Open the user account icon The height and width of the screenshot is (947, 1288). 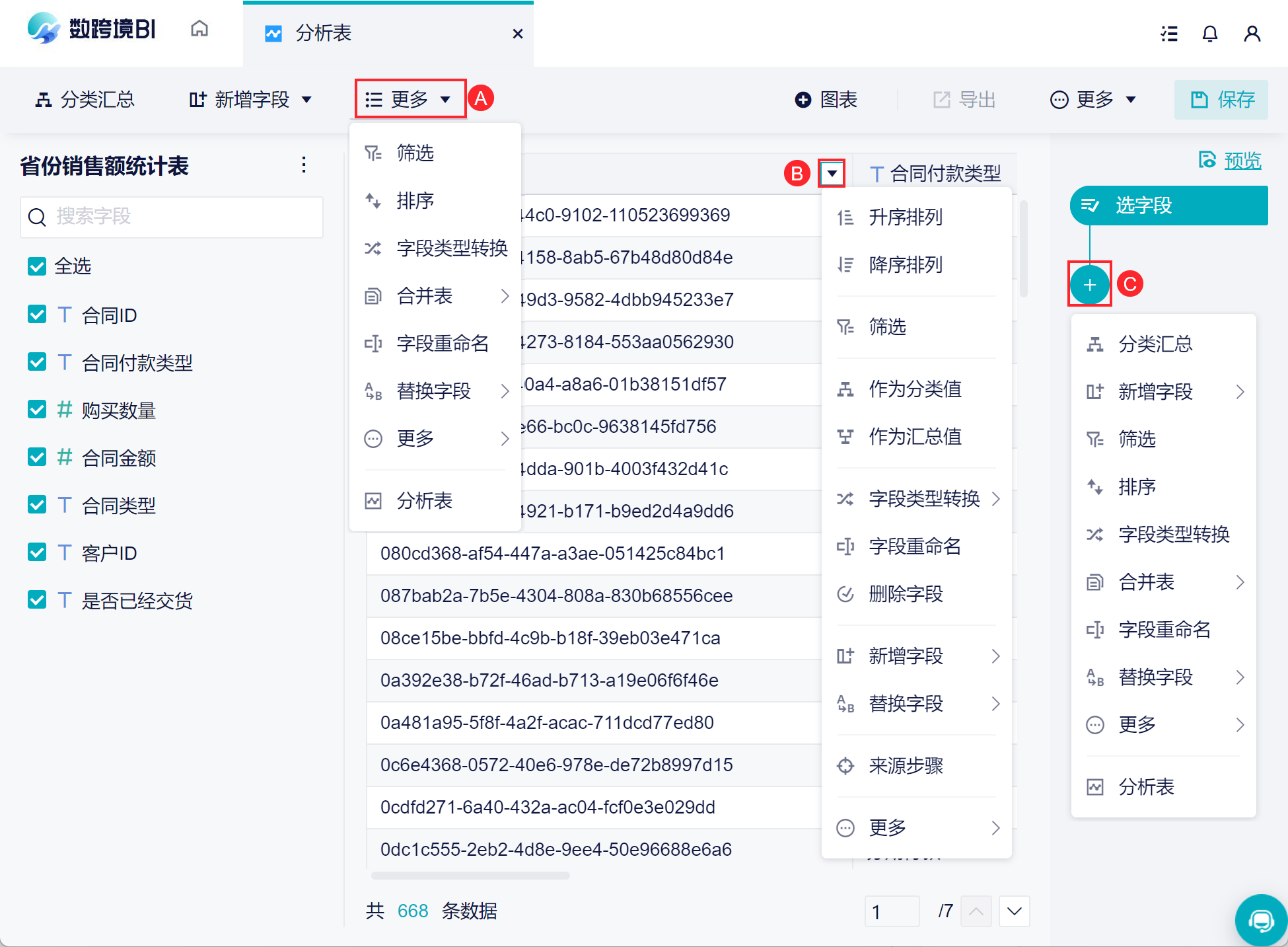[x=1252, y=34]
